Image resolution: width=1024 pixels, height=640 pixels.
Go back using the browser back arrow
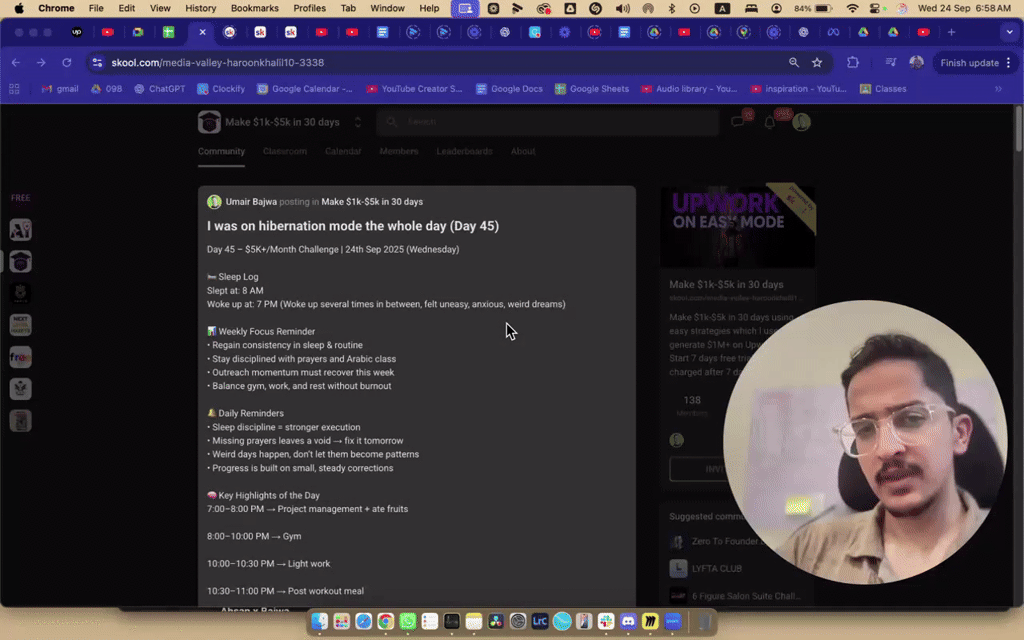pos(16,63)
